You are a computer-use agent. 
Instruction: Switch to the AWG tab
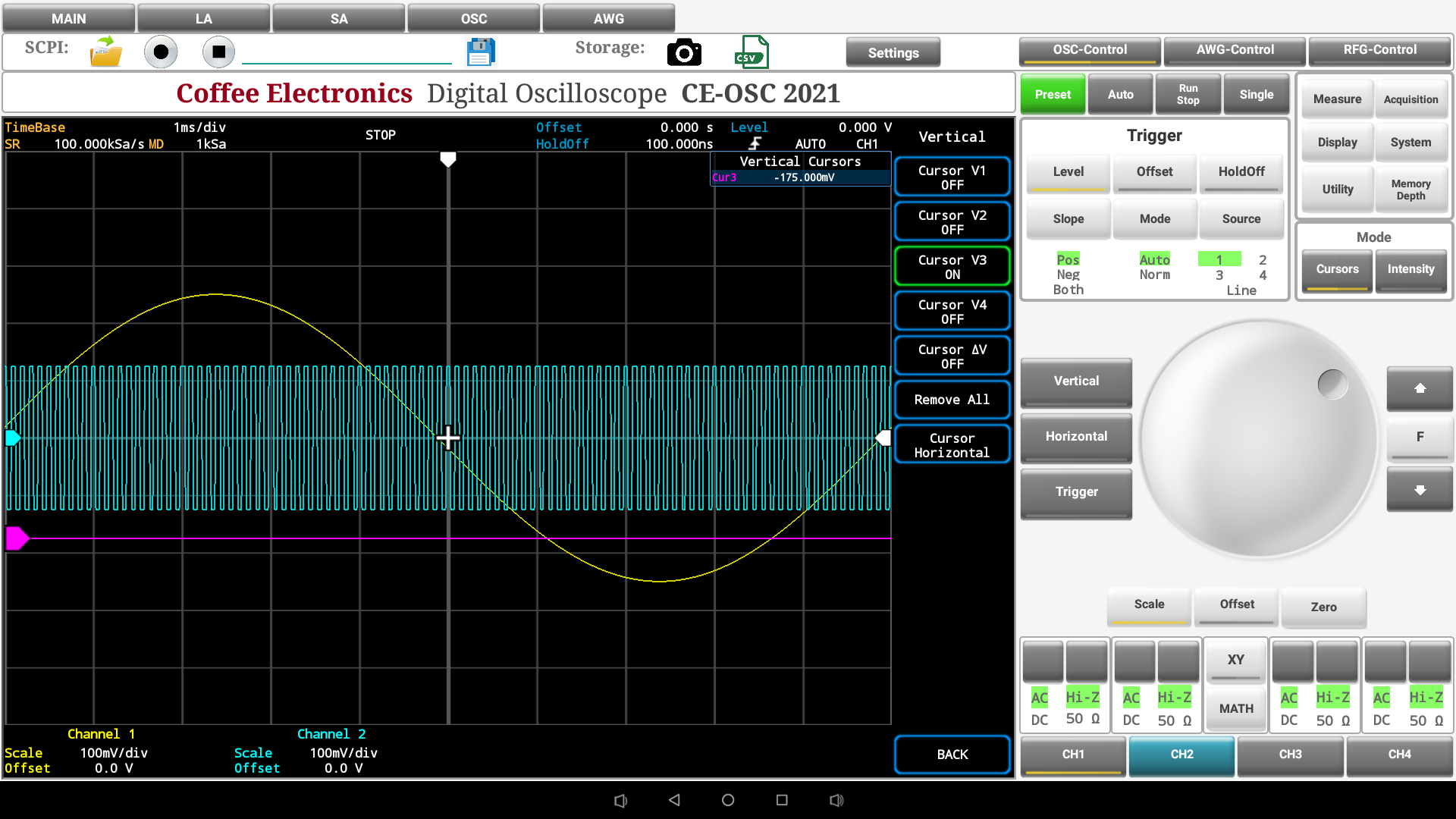(x=608, y=18)
